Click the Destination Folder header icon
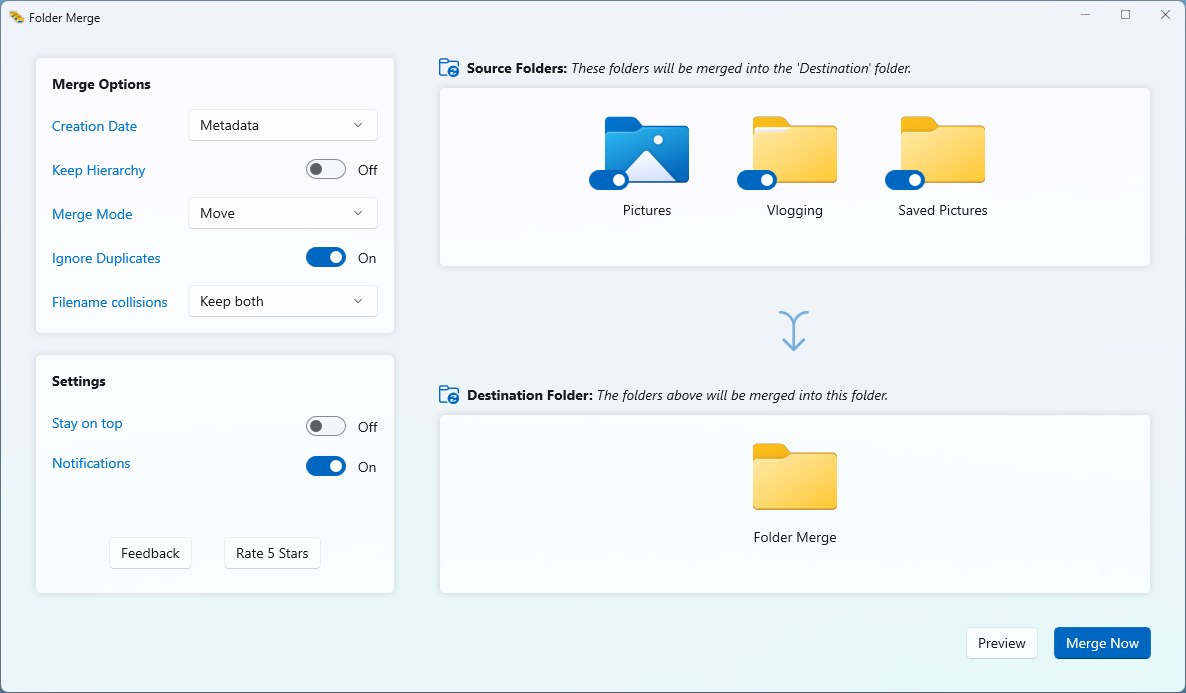1186x693 pixels. pyautogui.click(x=448, y=394)
